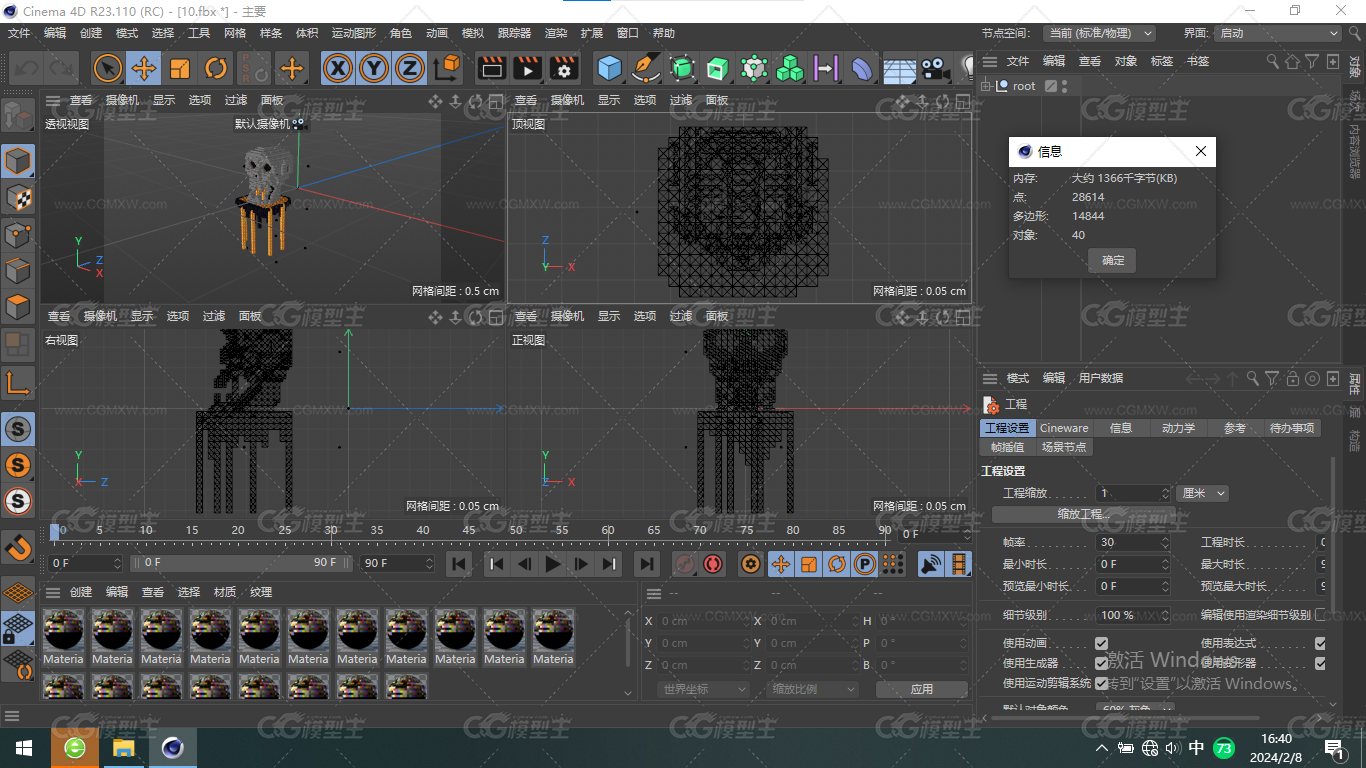Viewport: 1366px width, 768px height.
Task: Add a Cube primitive object
Action: 609,68
